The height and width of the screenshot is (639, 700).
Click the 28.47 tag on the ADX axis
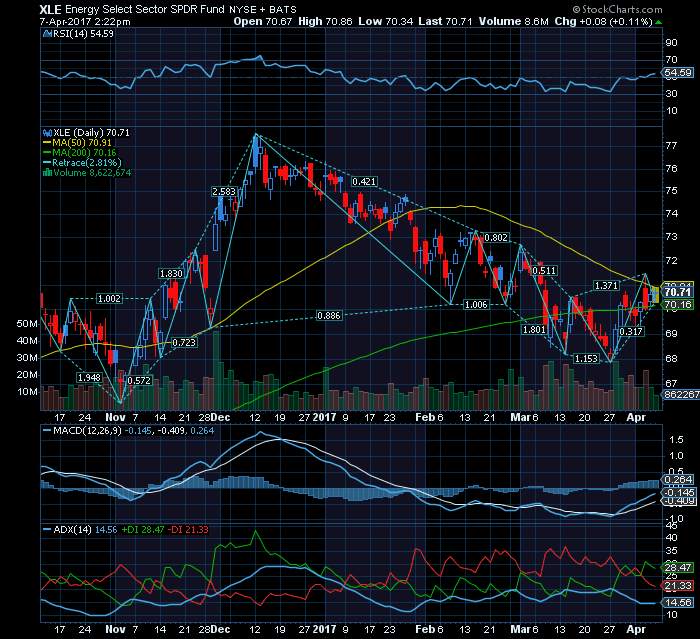(x=678, y=568)
